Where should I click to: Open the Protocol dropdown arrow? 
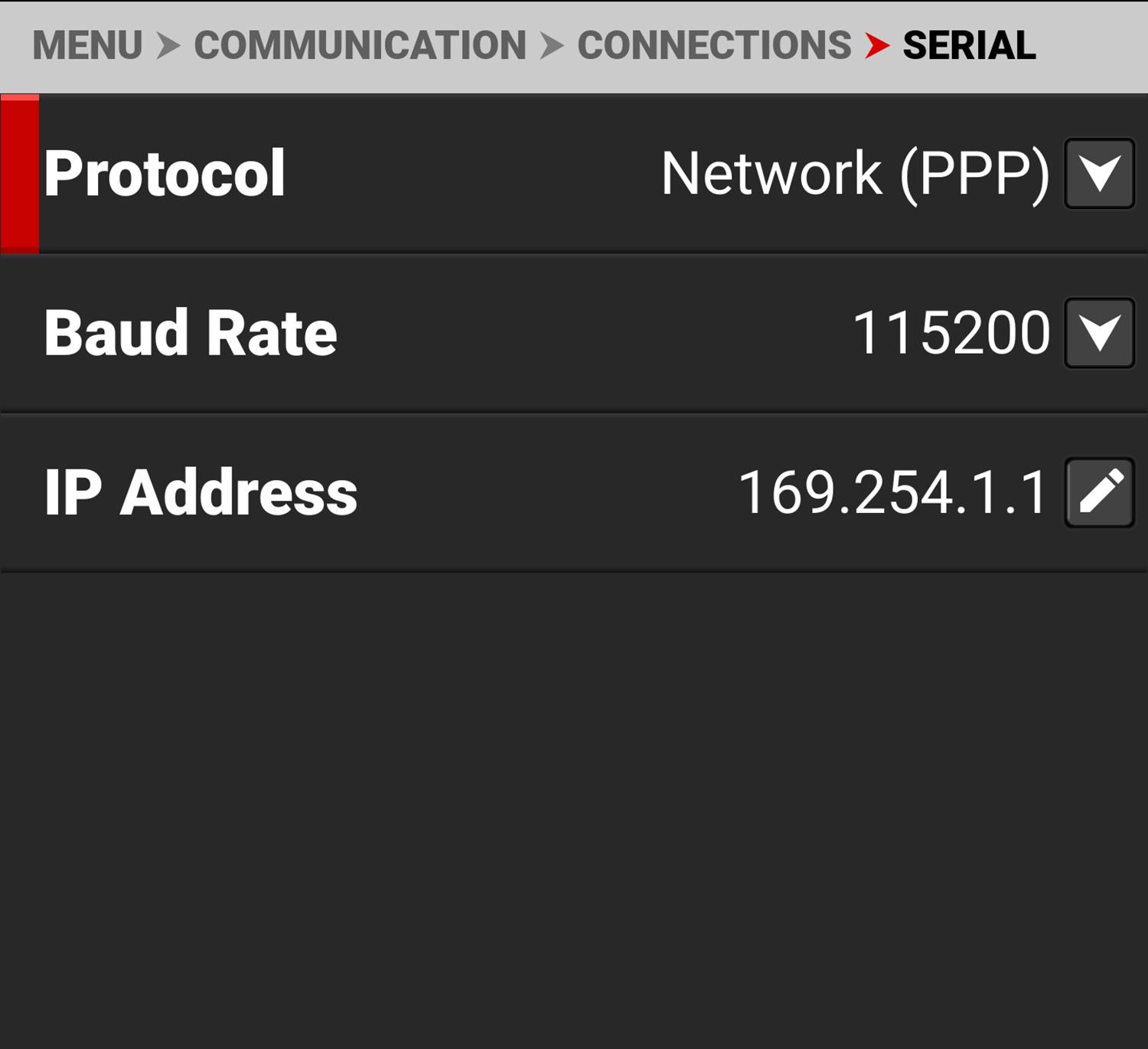tap(1099, 174)
